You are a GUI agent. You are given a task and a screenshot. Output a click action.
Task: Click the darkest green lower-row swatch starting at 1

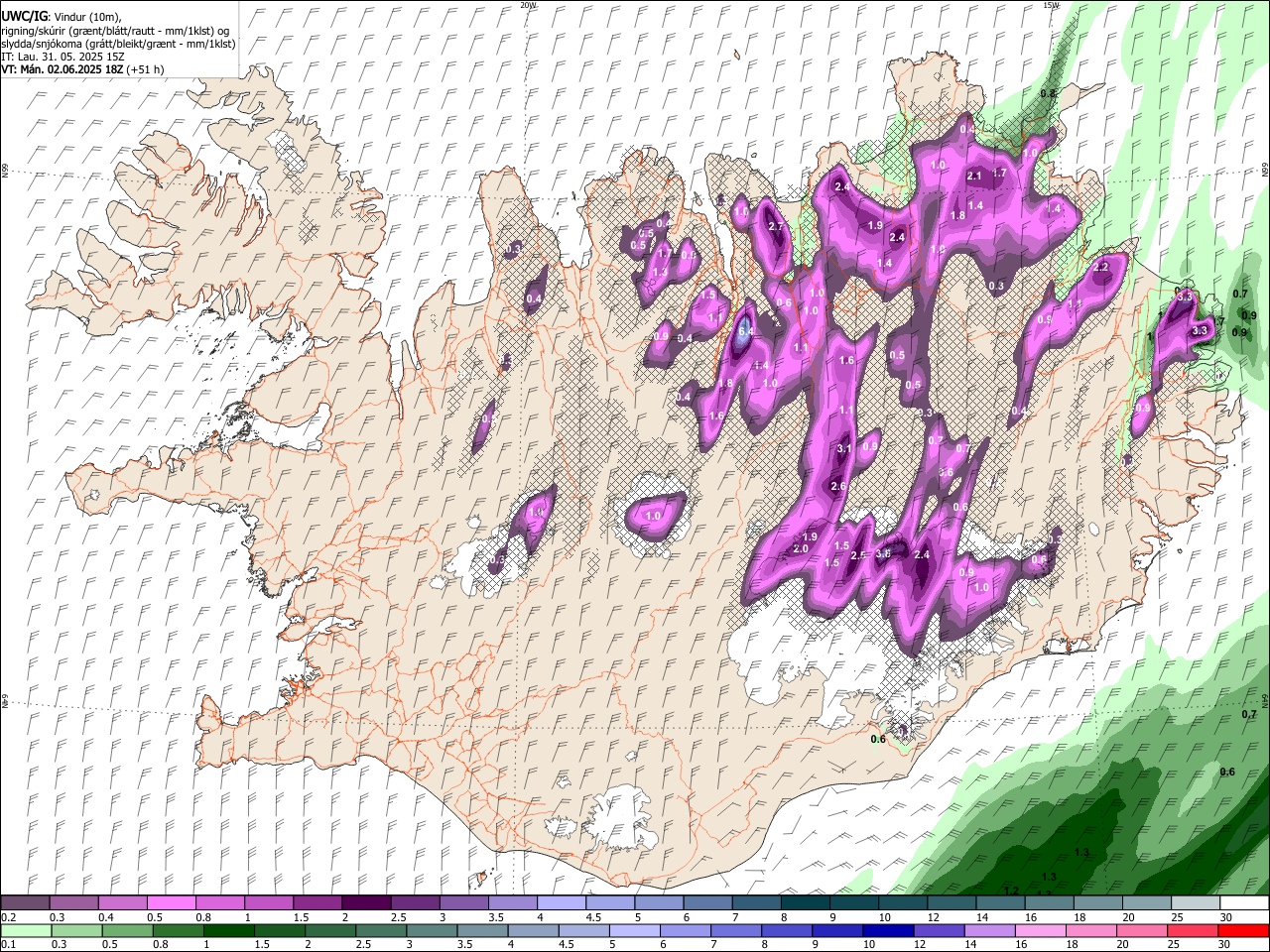pyautogui.click(x=228, y=931)
